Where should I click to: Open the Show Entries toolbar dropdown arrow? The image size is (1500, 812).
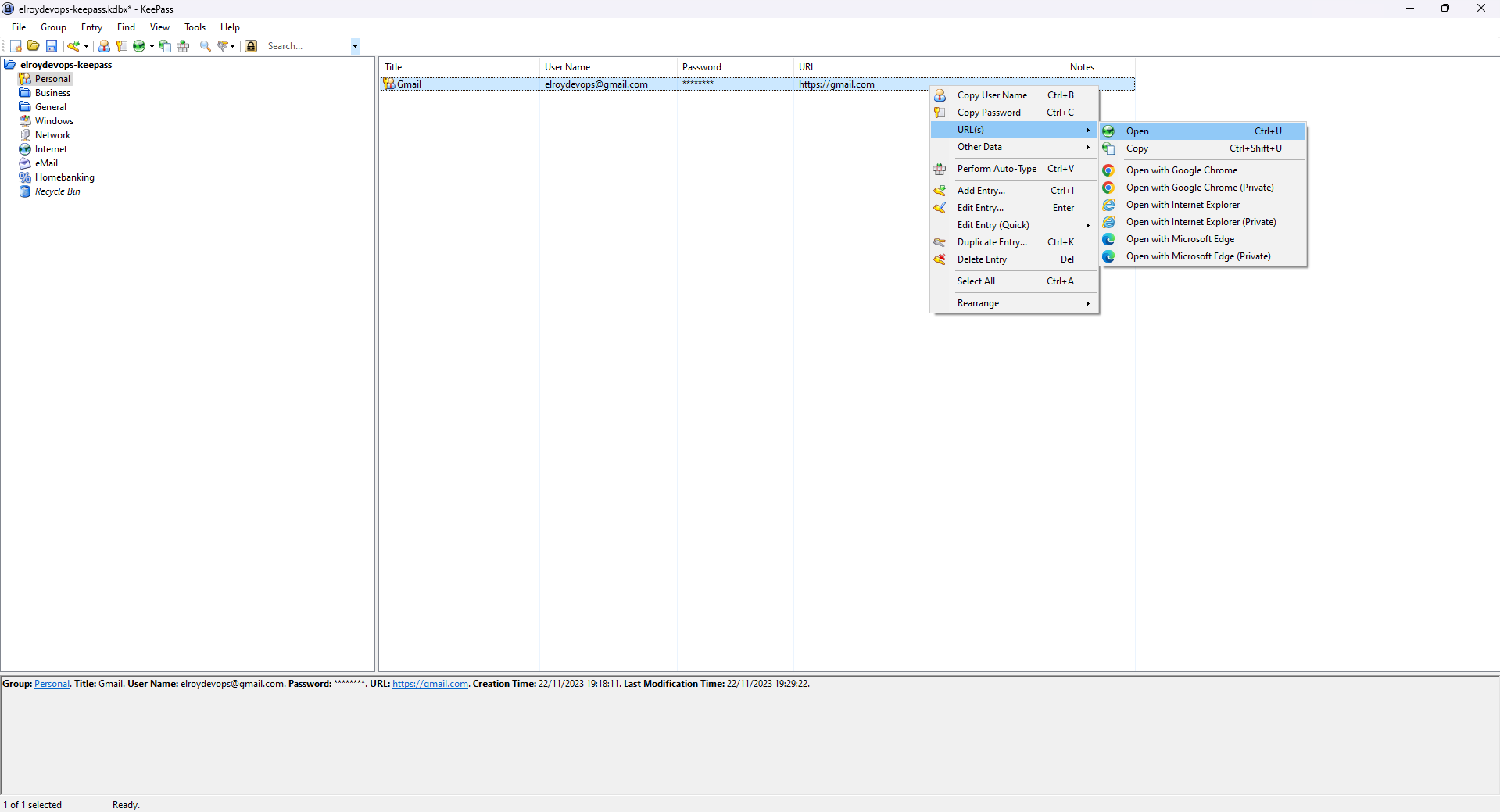pyautogui.click(x=233, y=46)
